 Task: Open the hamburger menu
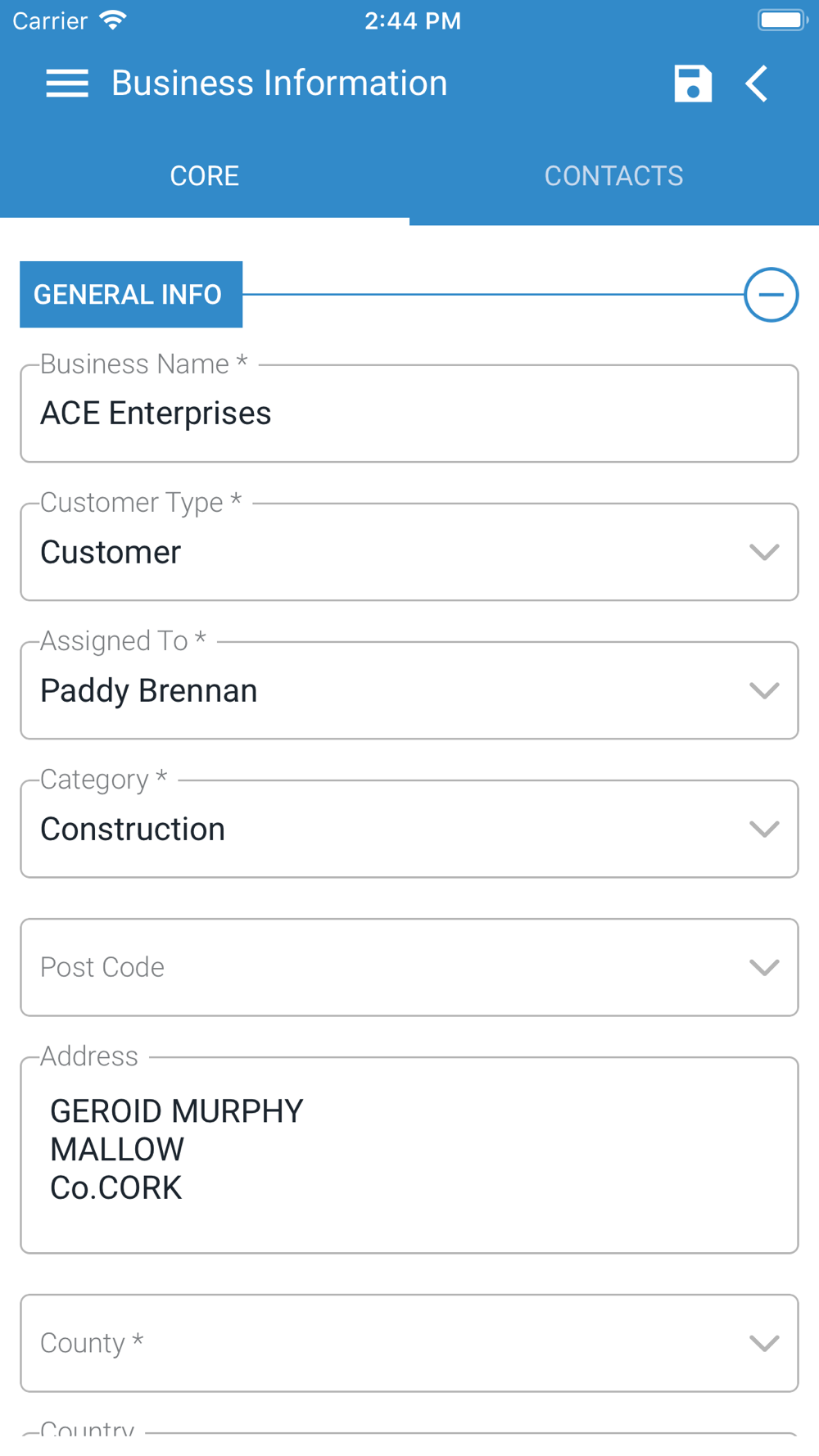67,84
